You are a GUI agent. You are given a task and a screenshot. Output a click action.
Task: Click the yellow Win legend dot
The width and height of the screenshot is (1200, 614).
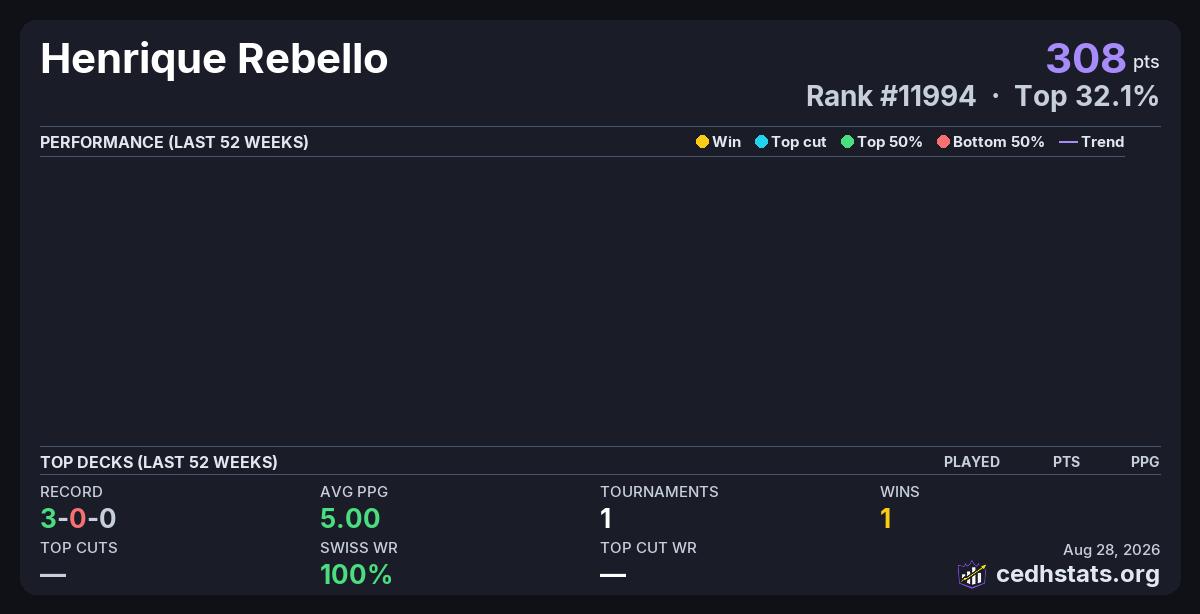tap(702, 142)
